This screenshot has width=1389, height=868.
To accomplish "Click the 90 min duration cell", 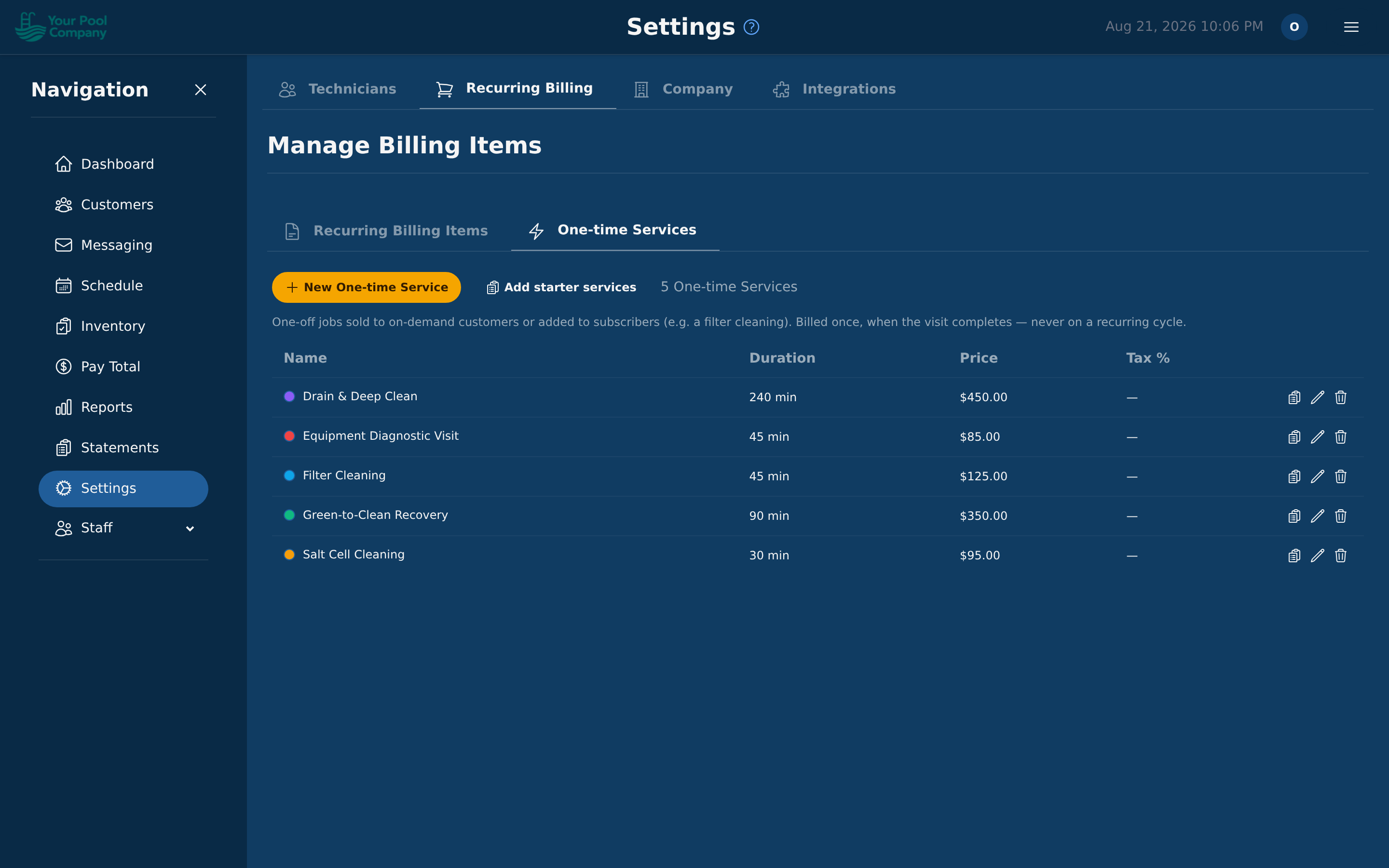I will coord(769,516).
